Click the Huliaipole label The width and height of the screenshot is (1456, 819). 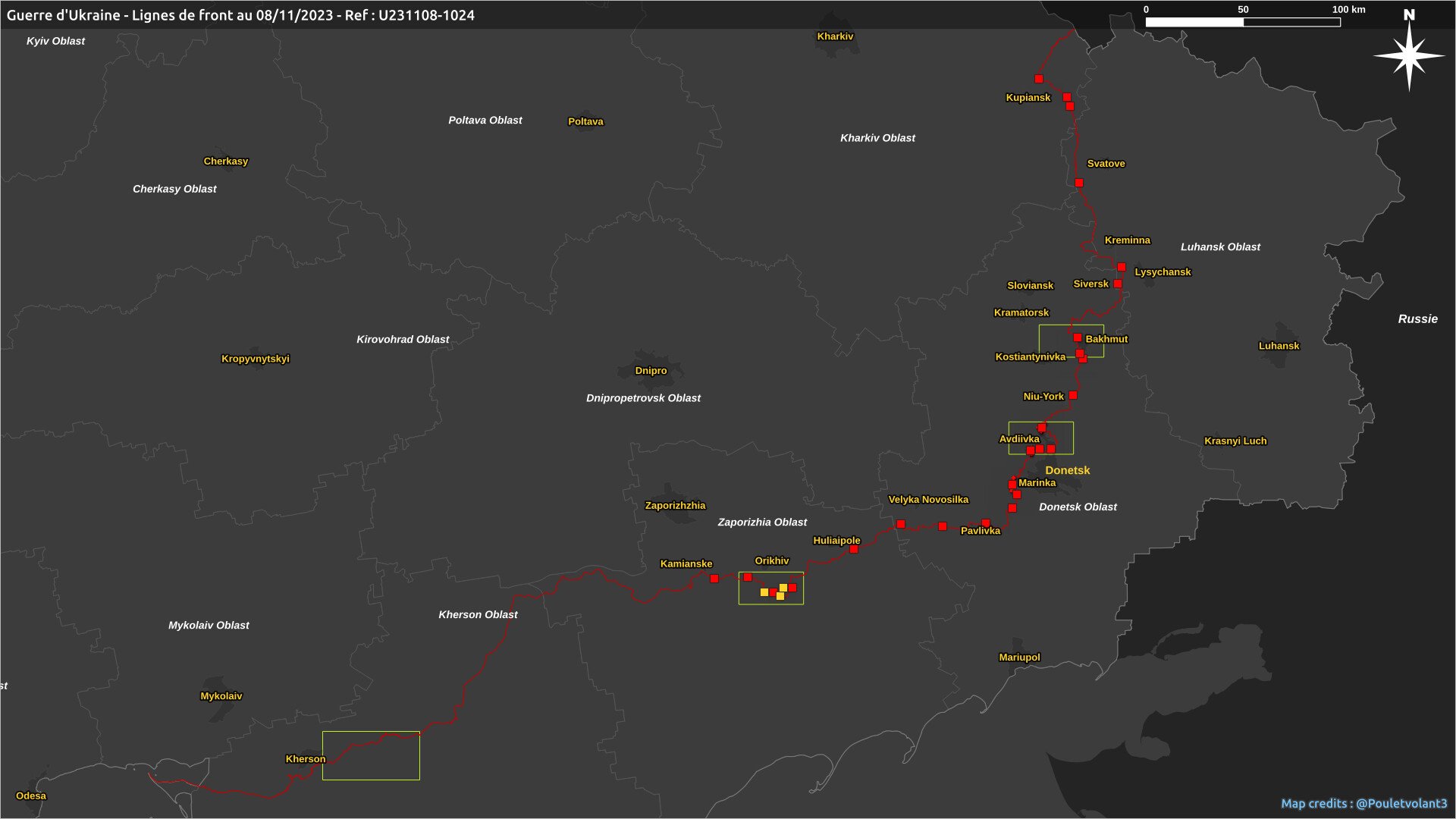coord(836,540)
